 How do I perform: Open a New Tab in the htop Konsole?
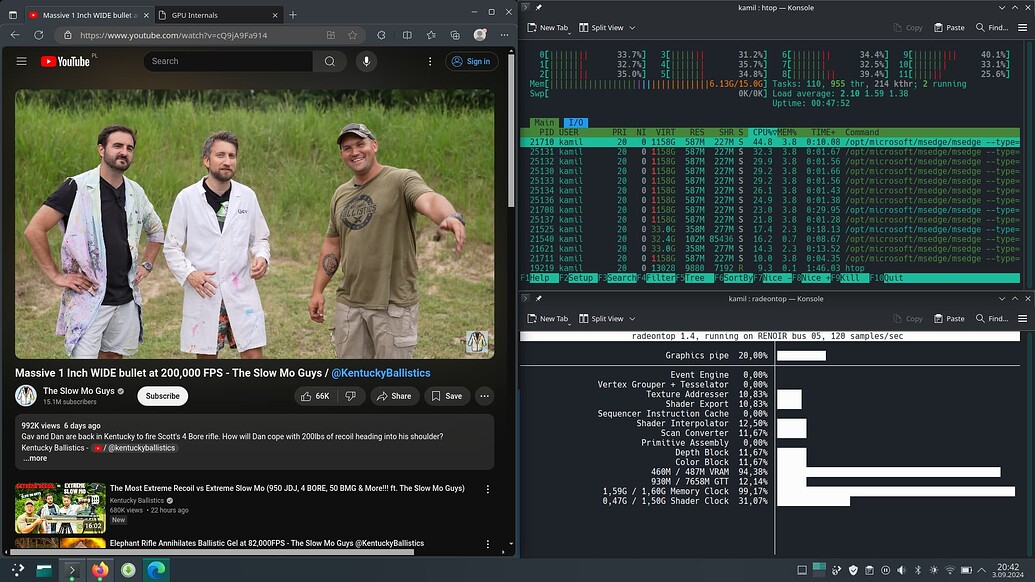547,28
